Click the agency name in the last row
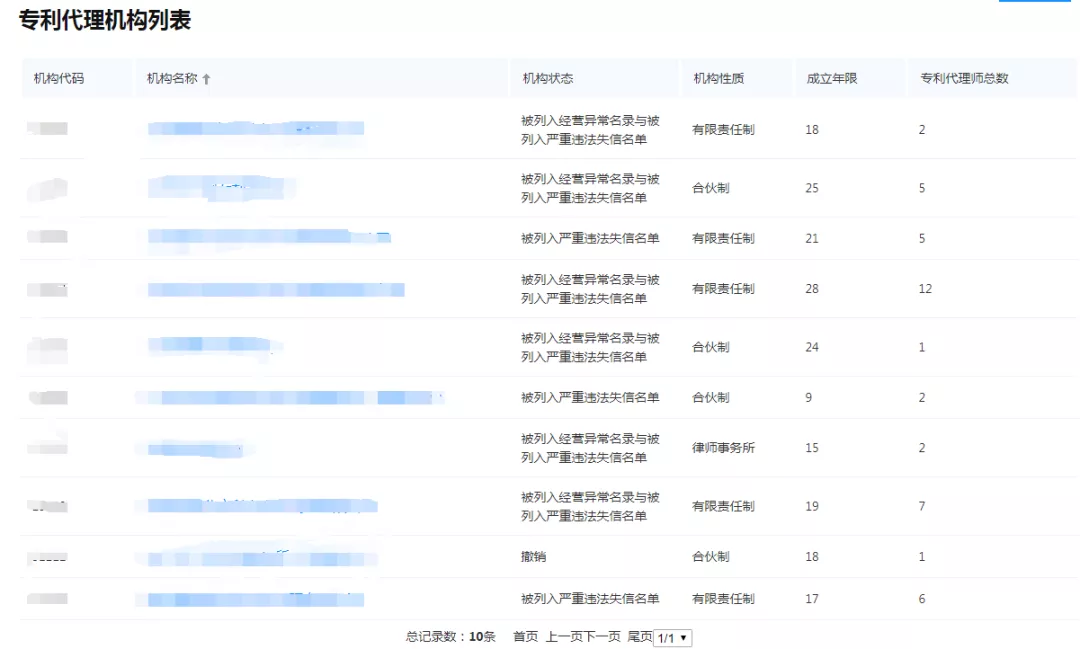The image size is (1080, 649). (255, 598)
